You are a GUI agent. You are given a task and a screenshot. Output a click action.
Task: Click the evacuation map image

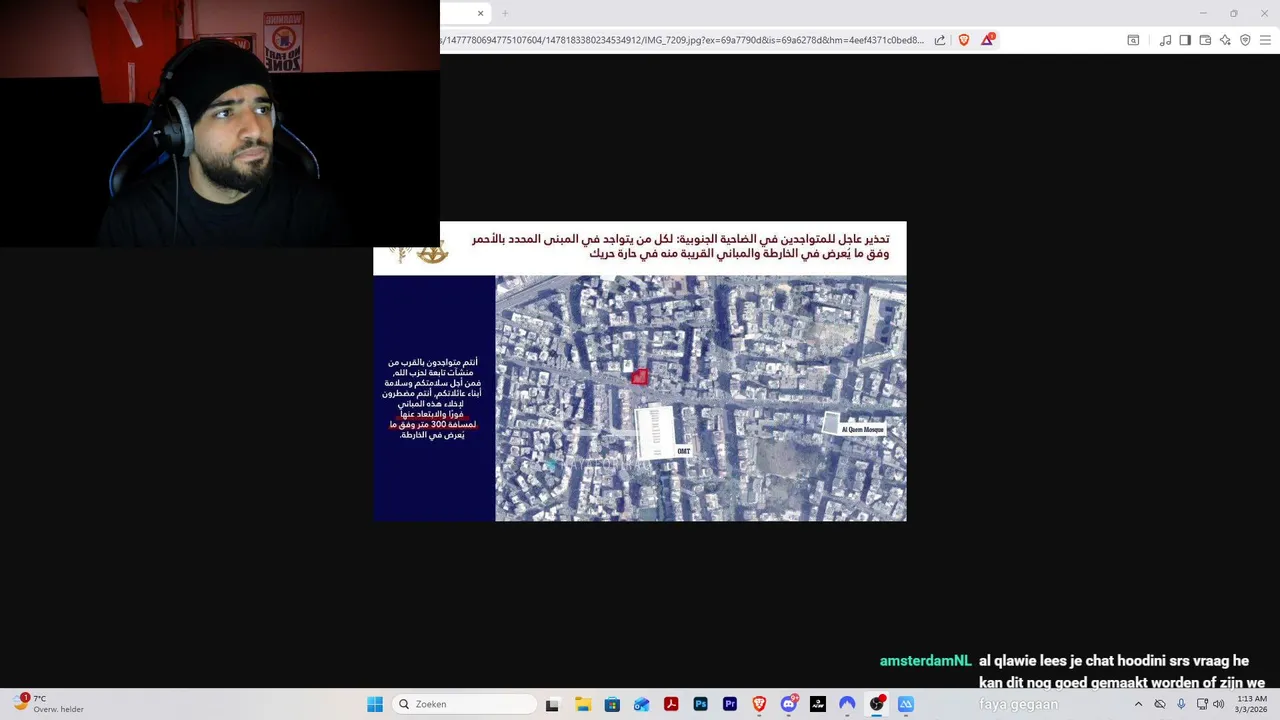(x=640, y=371)
